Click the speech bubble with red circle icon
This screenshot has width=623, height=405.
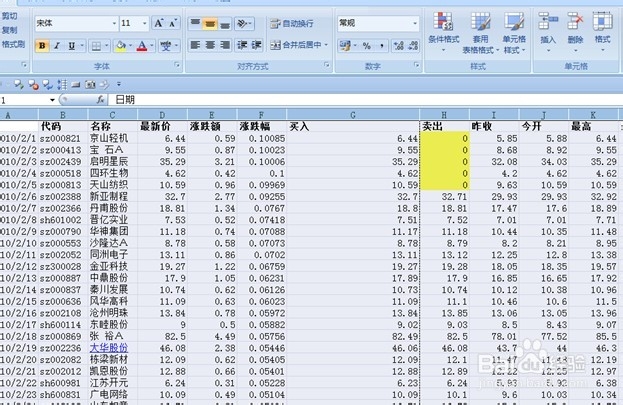point(33,84)
